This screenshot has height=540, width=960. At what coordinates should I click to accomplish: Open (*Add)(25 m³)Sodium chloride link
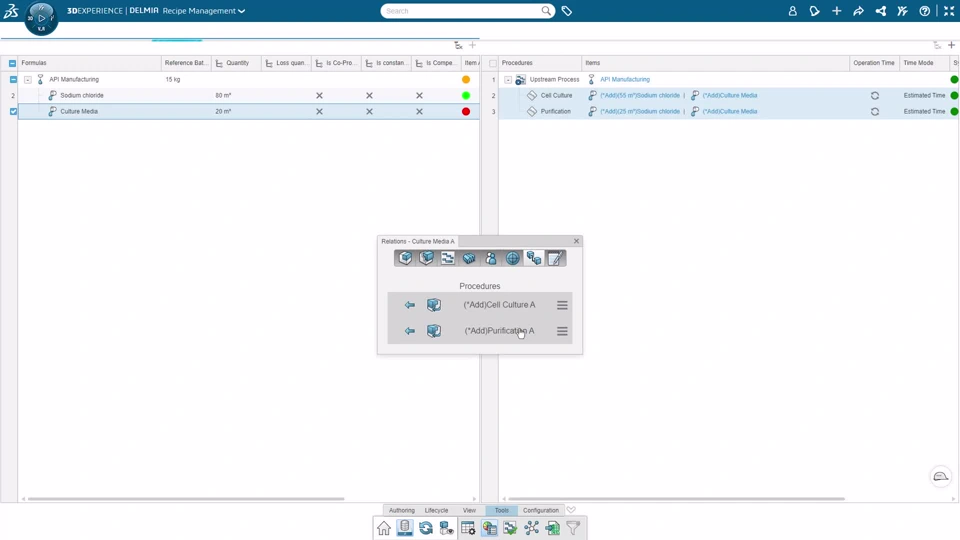pos(640,111)
